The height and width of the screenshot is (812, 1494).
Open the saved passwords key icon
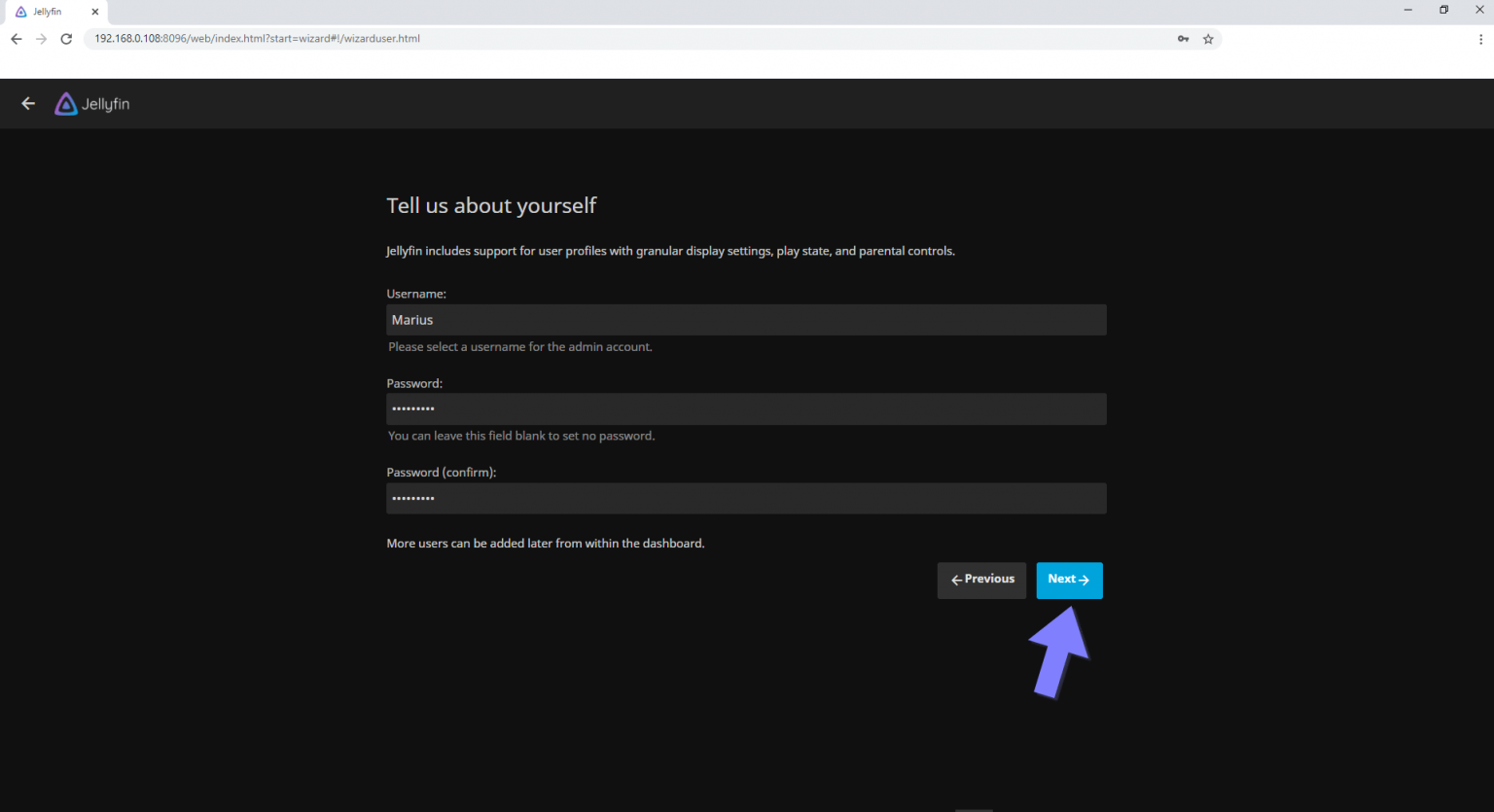(x=1183, y=39)
